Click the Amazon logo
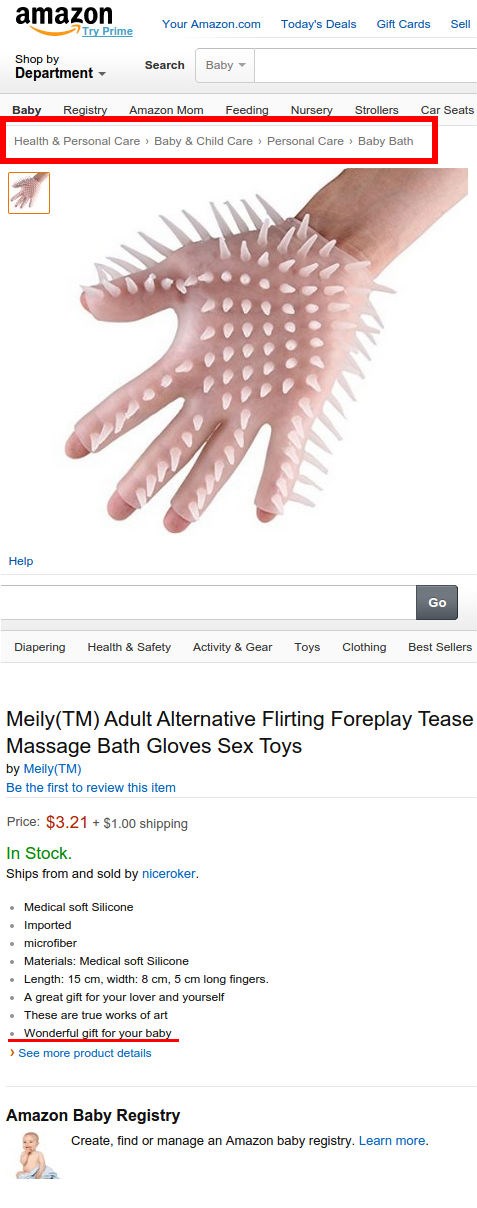Screen dimensions: 477x1208 click(x=63, y=19)
